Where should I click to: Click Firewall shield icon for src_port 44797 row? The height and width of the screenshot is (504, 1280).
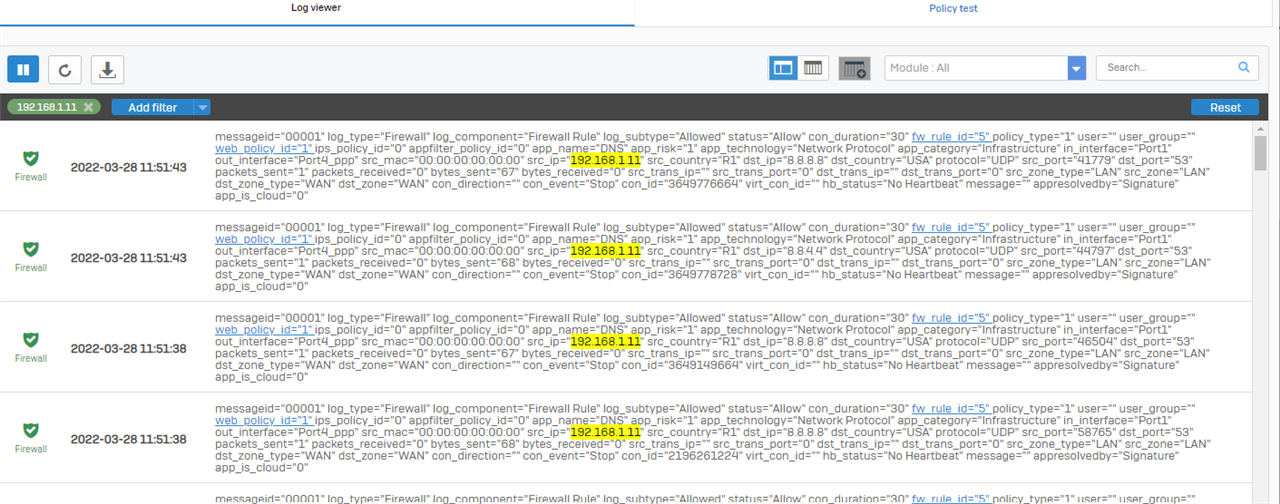[31, 249]
